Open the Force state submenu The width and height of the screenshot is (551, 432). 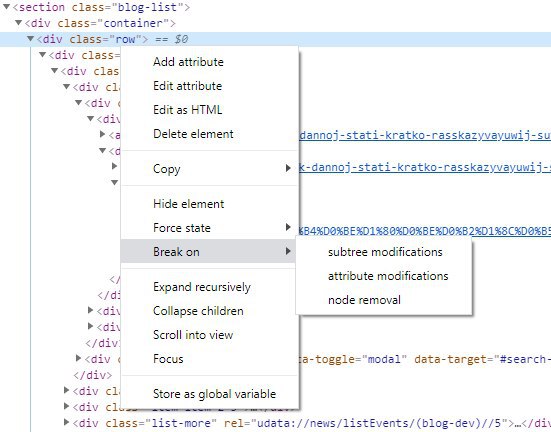tap(209, 227)
